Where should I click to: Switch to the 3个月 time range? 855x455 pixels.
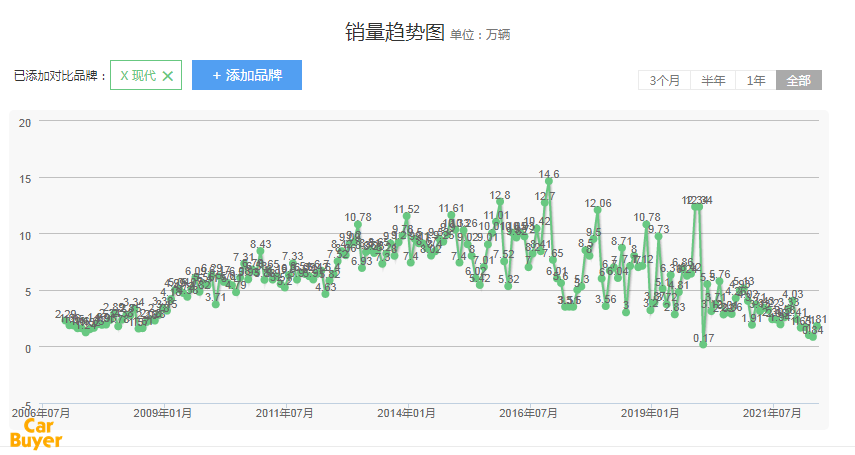pyautogui.click(x=664, y=81)
